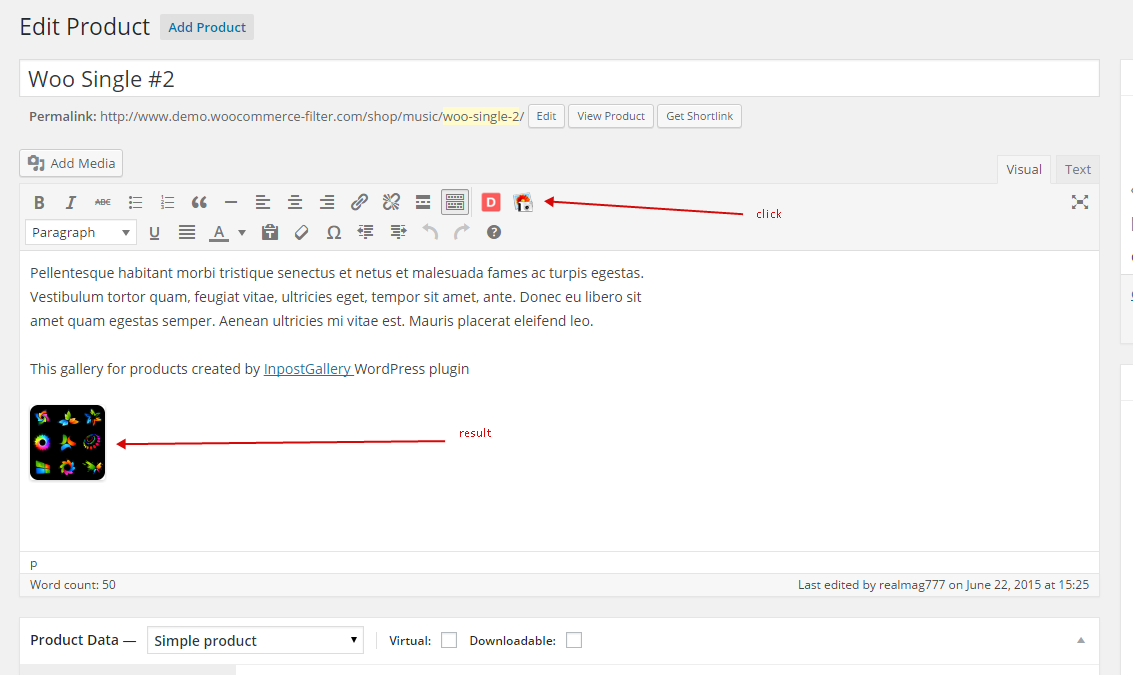Enter distraction-free fullscreen mode
Screen dimensions: 1133x675
tap(1080, 202)
